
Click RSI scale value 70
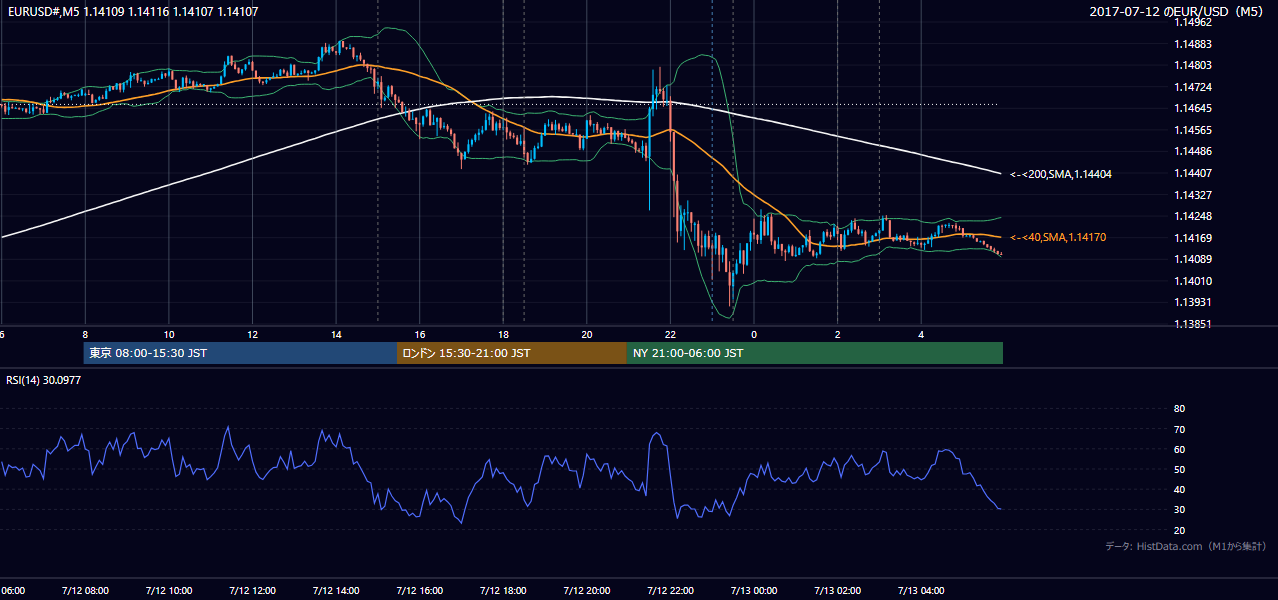tap(1179, 429)
